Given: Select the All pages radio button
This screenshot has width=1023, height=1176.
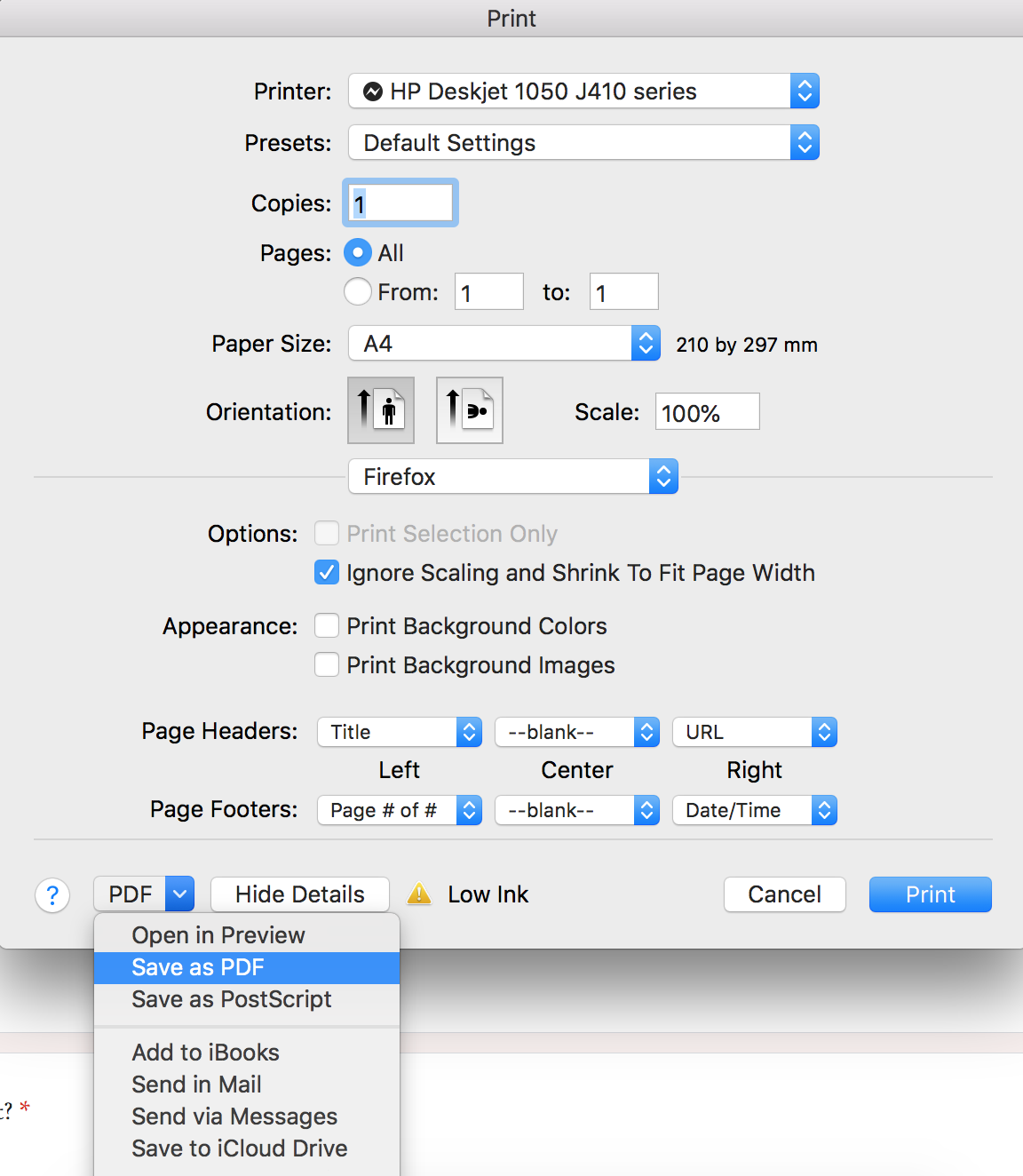Looking at the screenshot, I should tap(358, 253).
